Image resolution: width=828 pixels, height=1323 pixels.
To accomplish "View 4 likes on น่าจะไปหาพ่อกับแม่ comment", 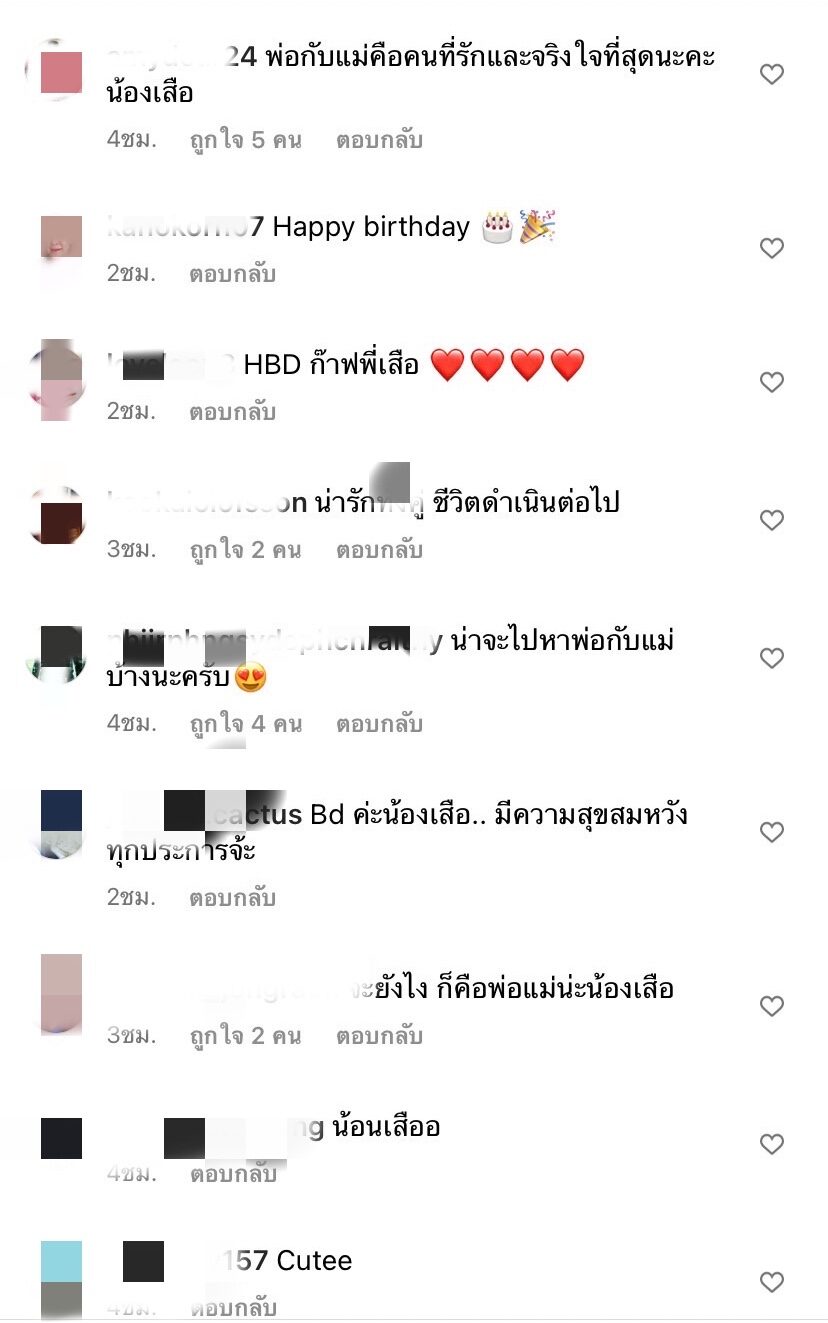I will [x=245, y=724].
